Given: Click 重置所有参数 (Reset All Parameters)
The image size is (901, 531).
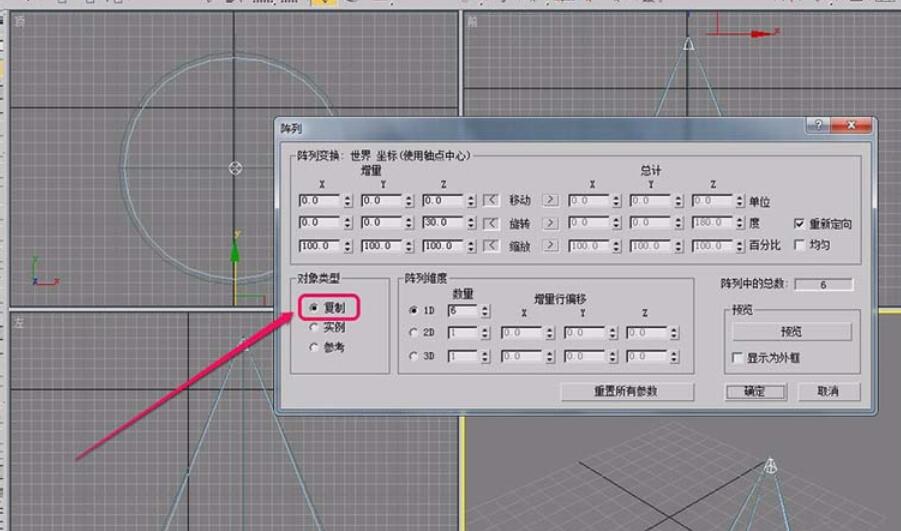Looking at the screenshot, I should pyautogui.click(x=627, y=391).
